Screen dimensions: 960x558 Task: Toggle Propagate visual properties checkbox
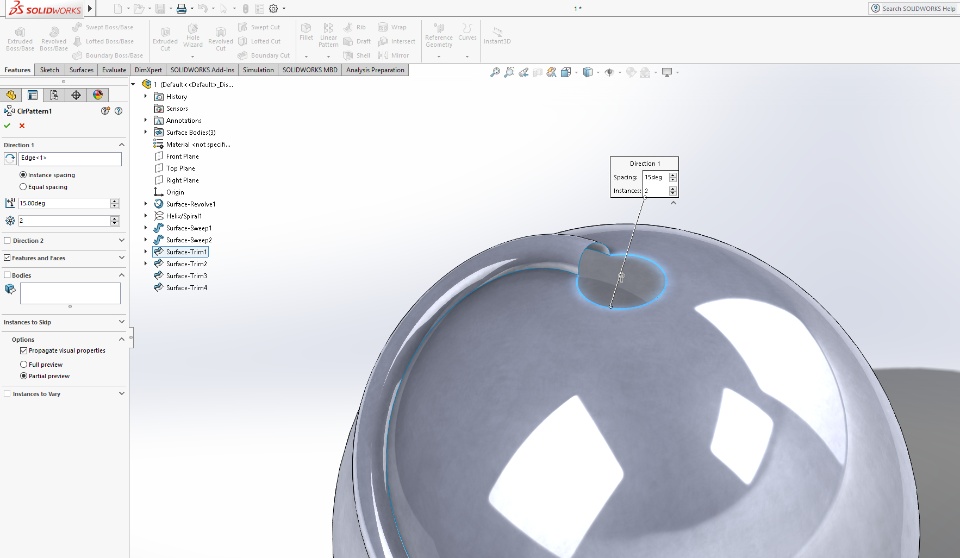(x=23, y=350)
